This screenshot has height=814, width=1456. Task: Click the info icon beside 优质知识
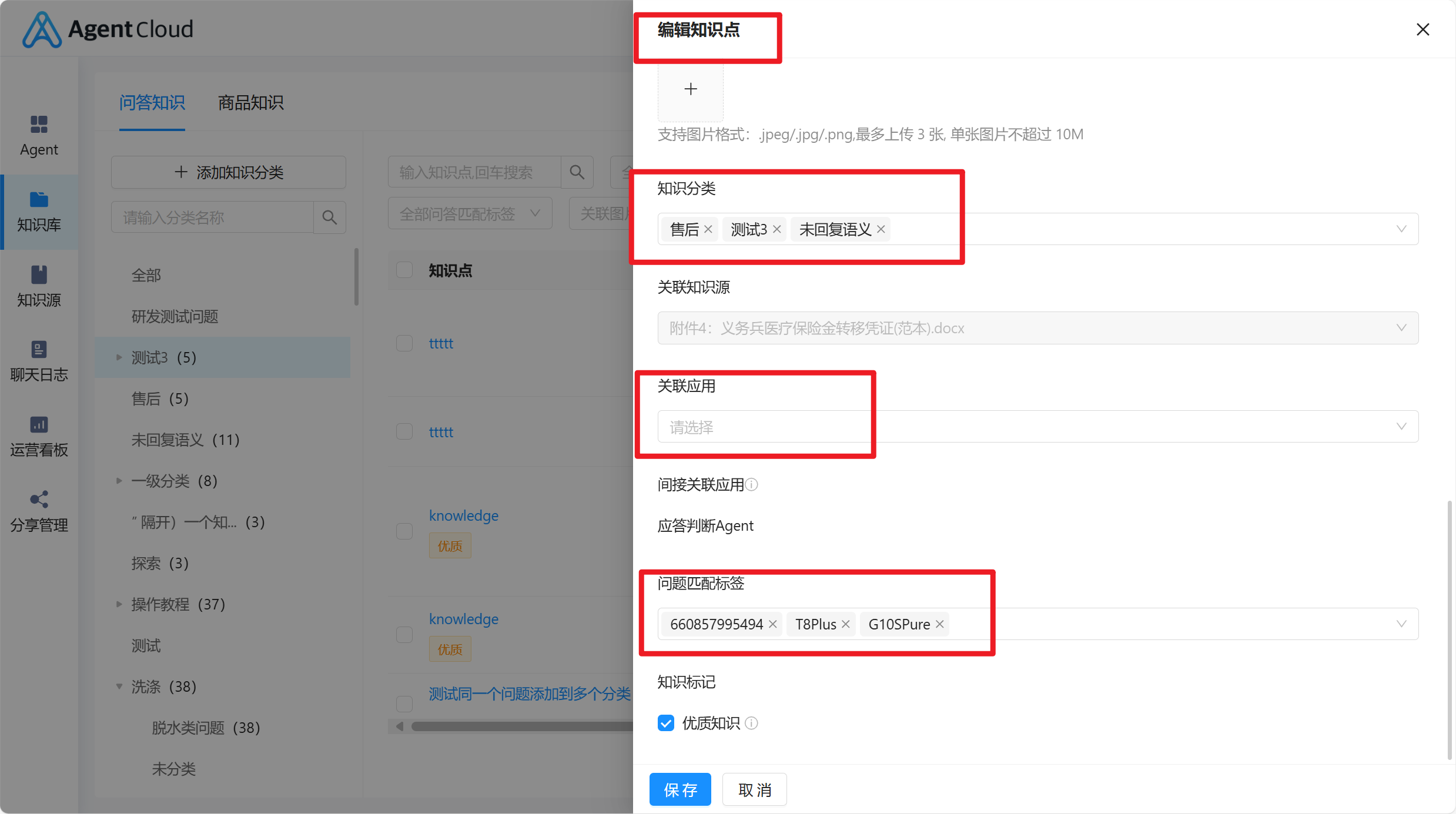click(751, 723)
